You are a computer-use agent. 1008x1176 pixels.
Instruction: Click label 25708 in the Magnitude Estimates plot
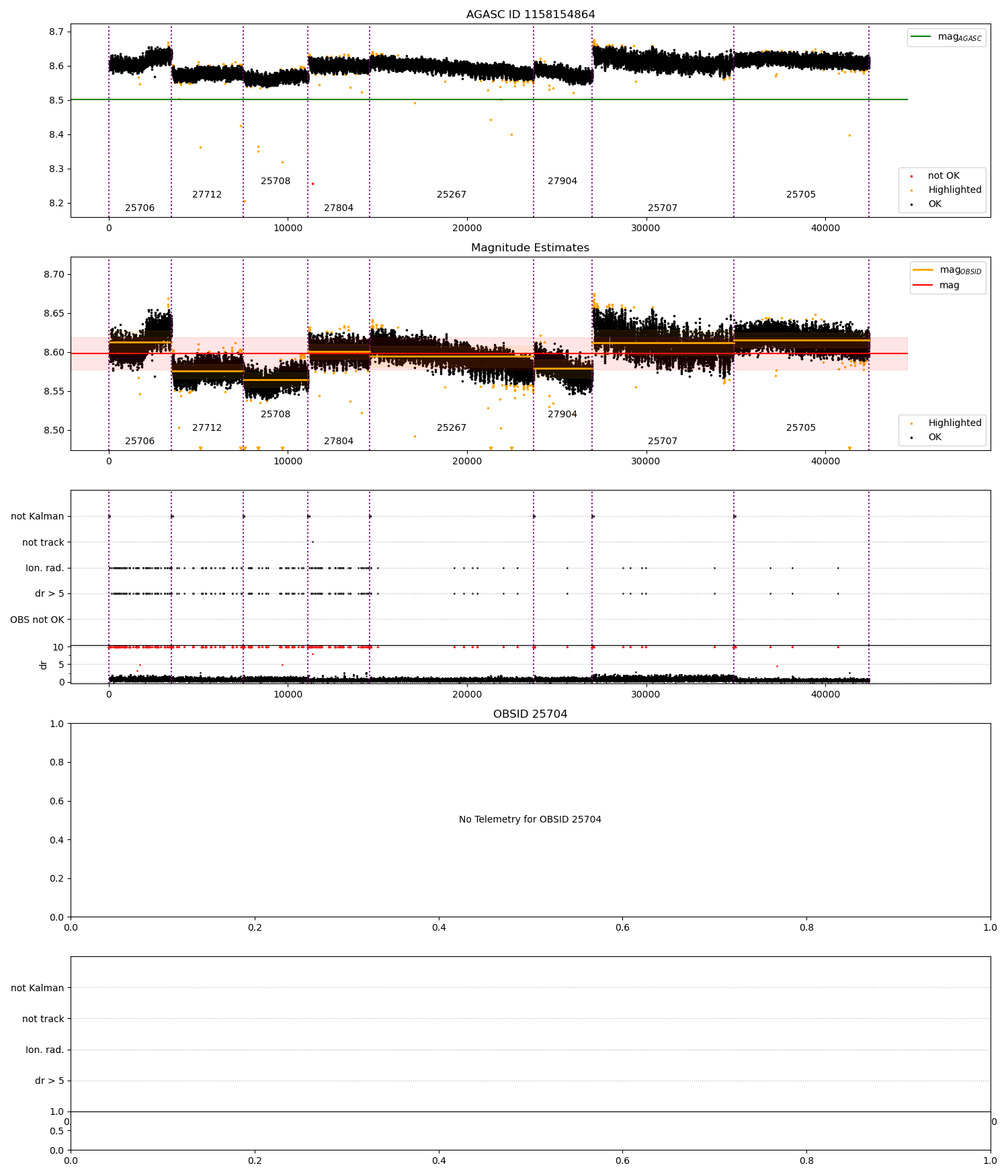pyautogui.click(x=276, y=415)
